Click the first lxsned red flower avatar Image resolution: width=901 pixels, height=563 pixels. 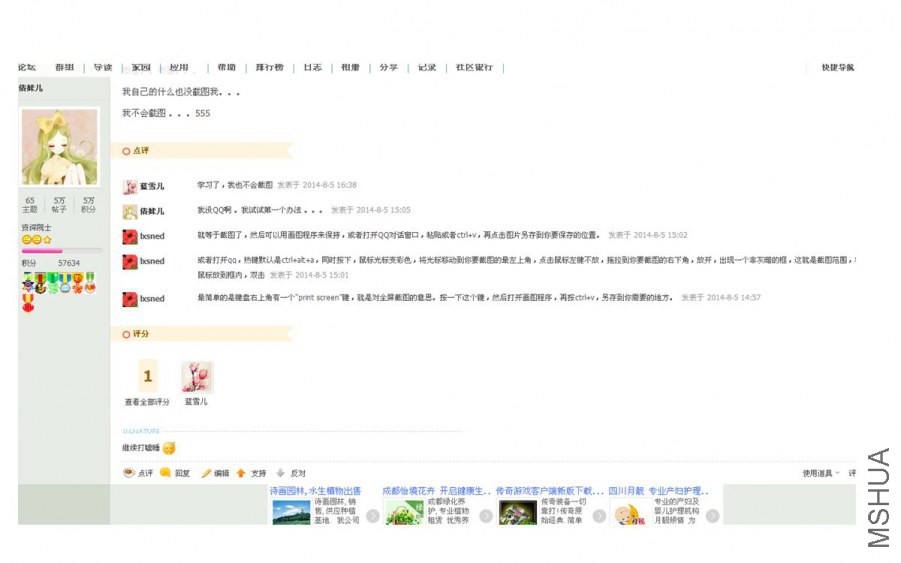tap(130, 236)
